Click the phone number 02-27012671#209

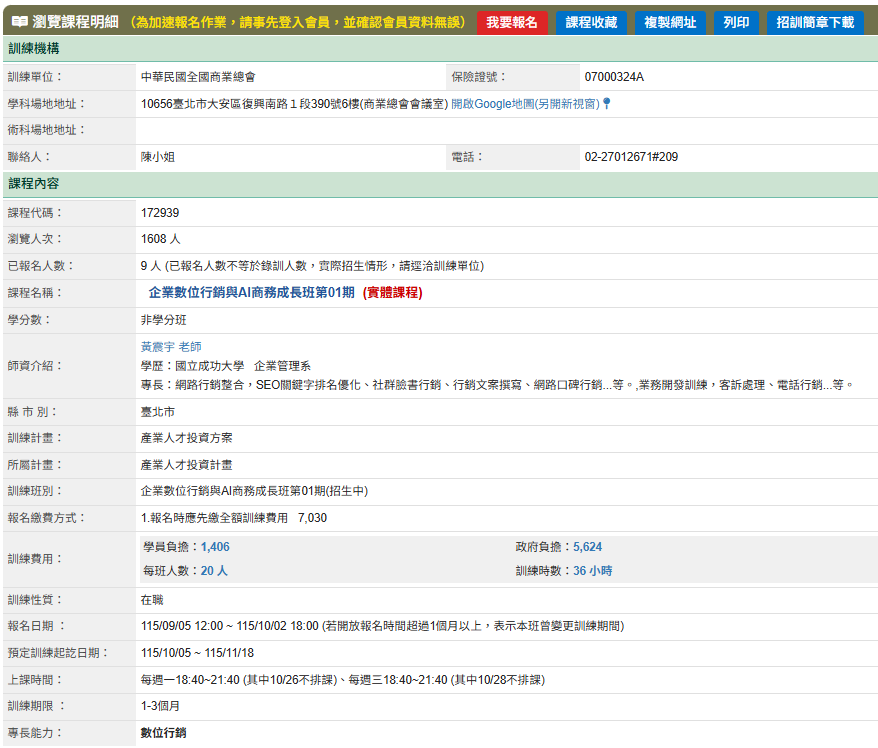pyautogui.click(x=631, y=157)
